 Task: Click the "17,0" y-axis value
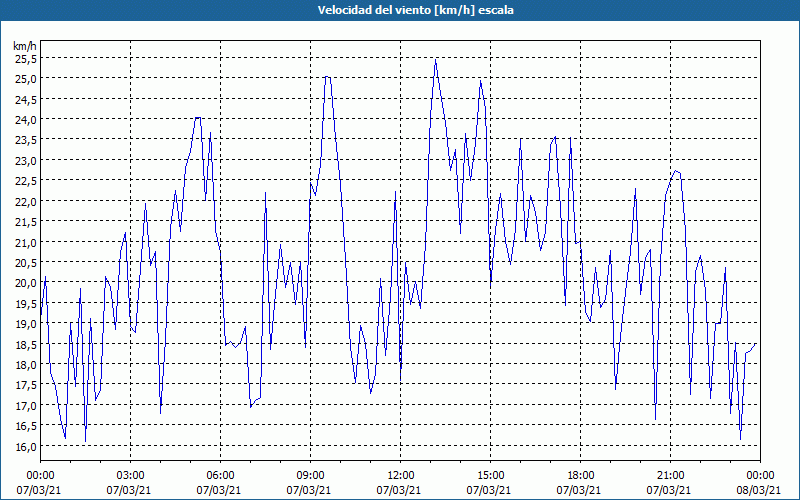tap(25, 406)
